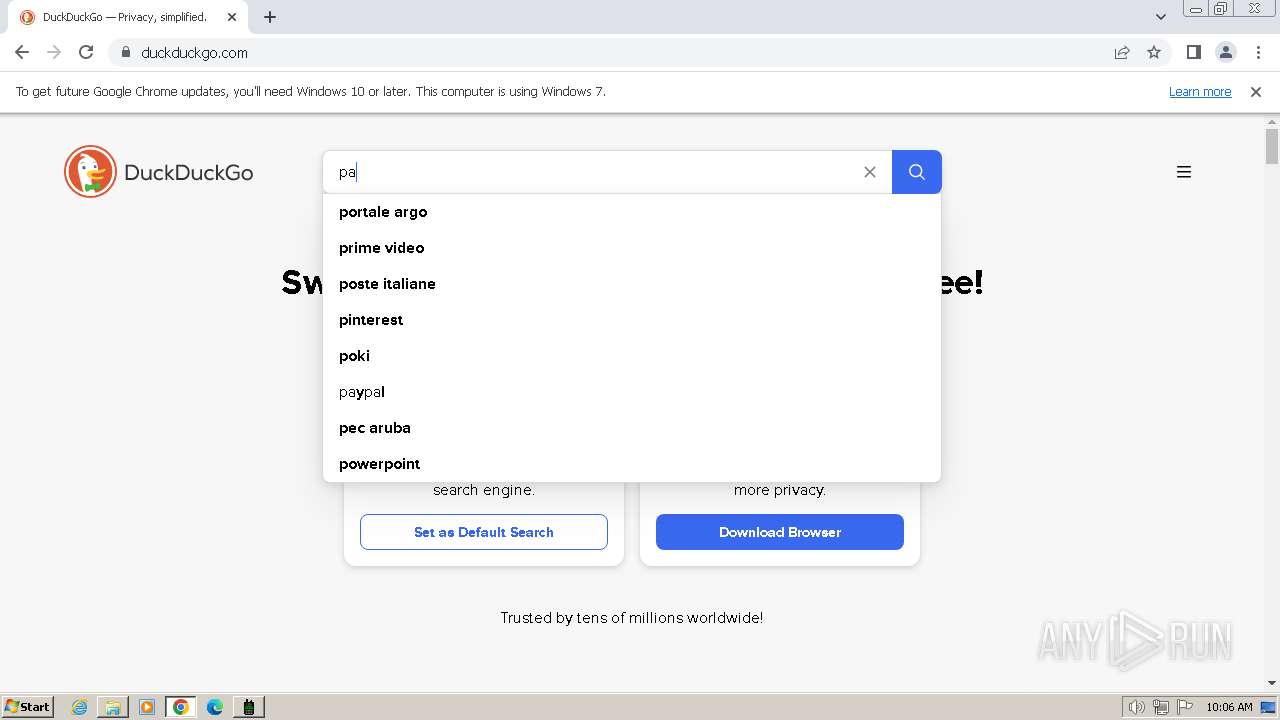The width and height of the screenshot is (1280, 720).
Task: Close the DuckDuckGo tab
Action: point(232,17)
